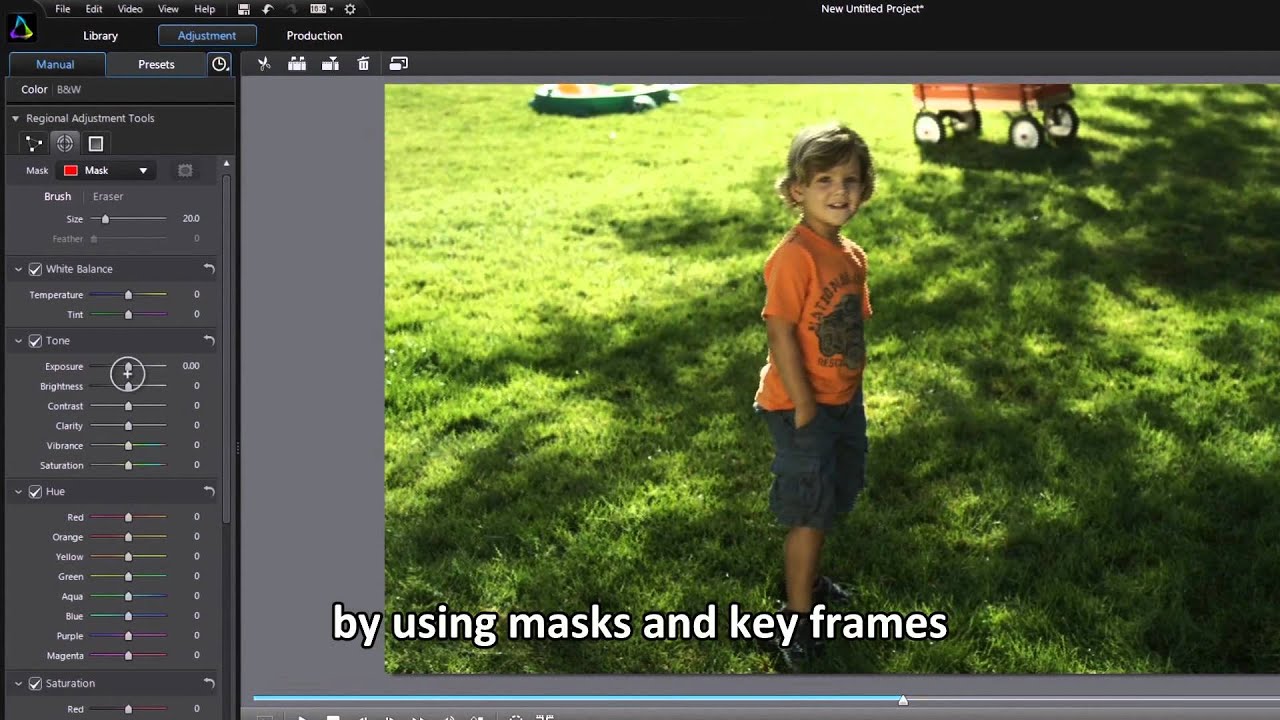Viewport: 1280px width, 720px height.
Task: Open preferences via gear icon
Action: (350, 9)
